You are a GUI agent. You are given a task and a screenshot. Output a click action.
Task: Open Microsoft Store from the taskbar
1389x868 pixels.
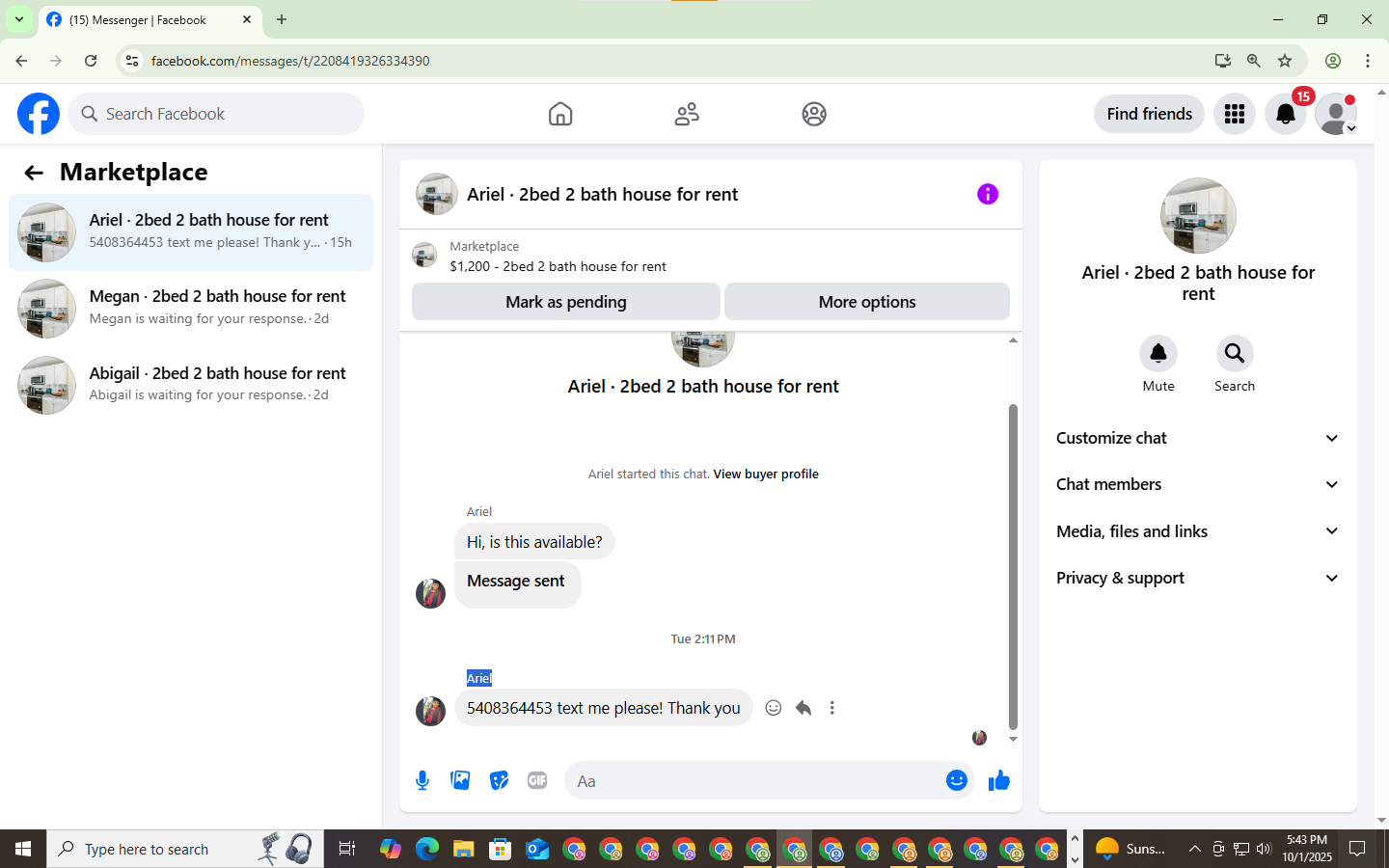[x=501, y=849]
